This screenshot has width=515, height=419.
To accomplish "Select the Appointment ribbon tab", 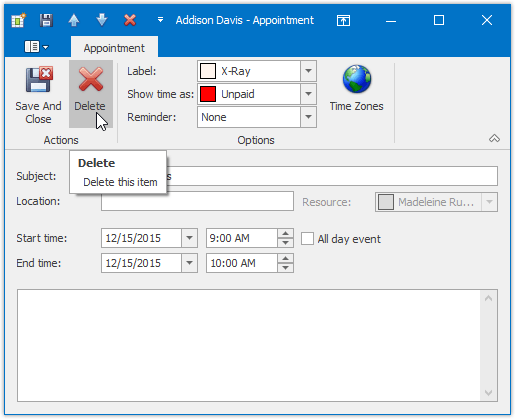I will coord(114,48).
